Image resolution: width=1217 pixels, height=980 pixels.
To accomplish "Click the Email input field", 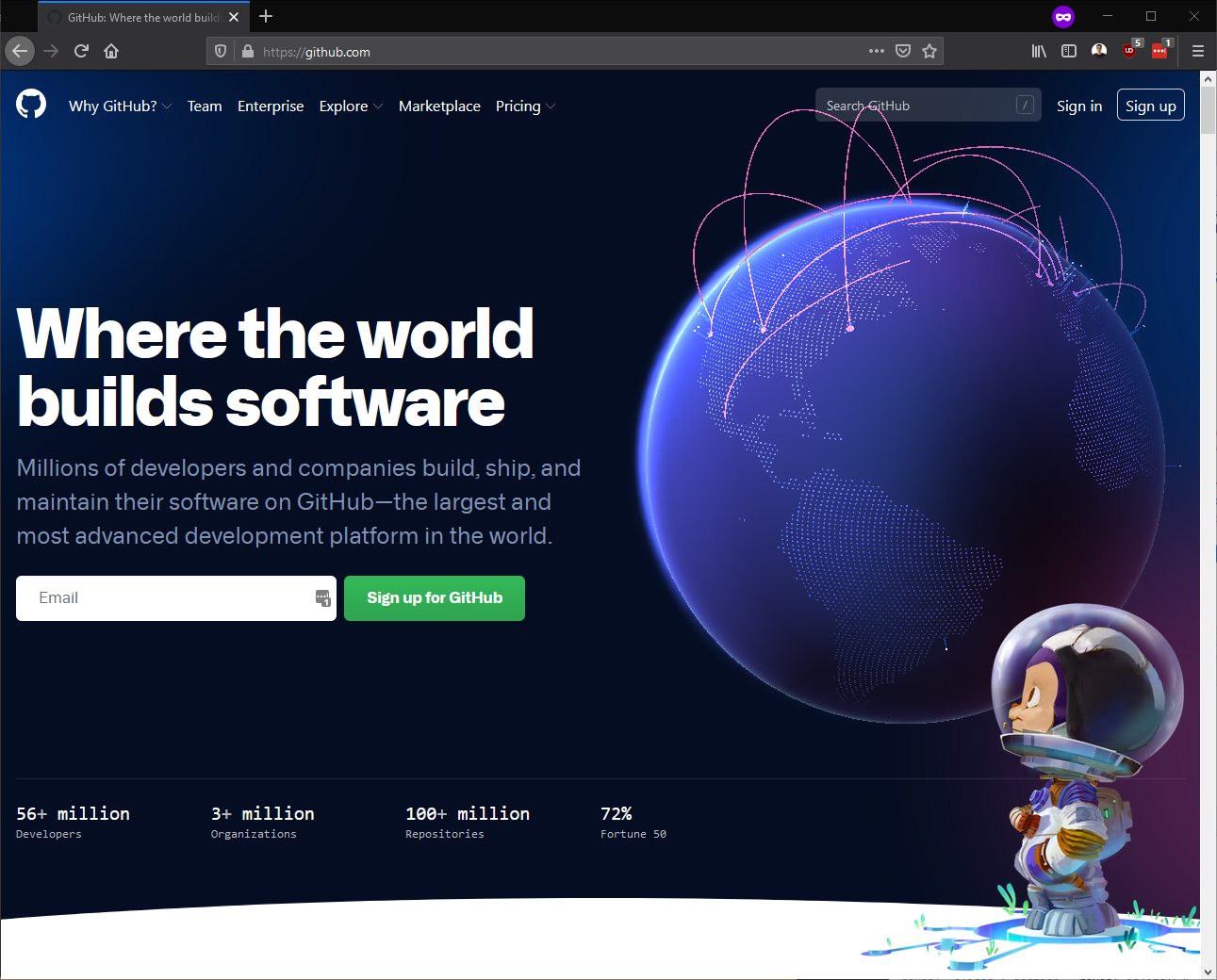I will (175, 597).
